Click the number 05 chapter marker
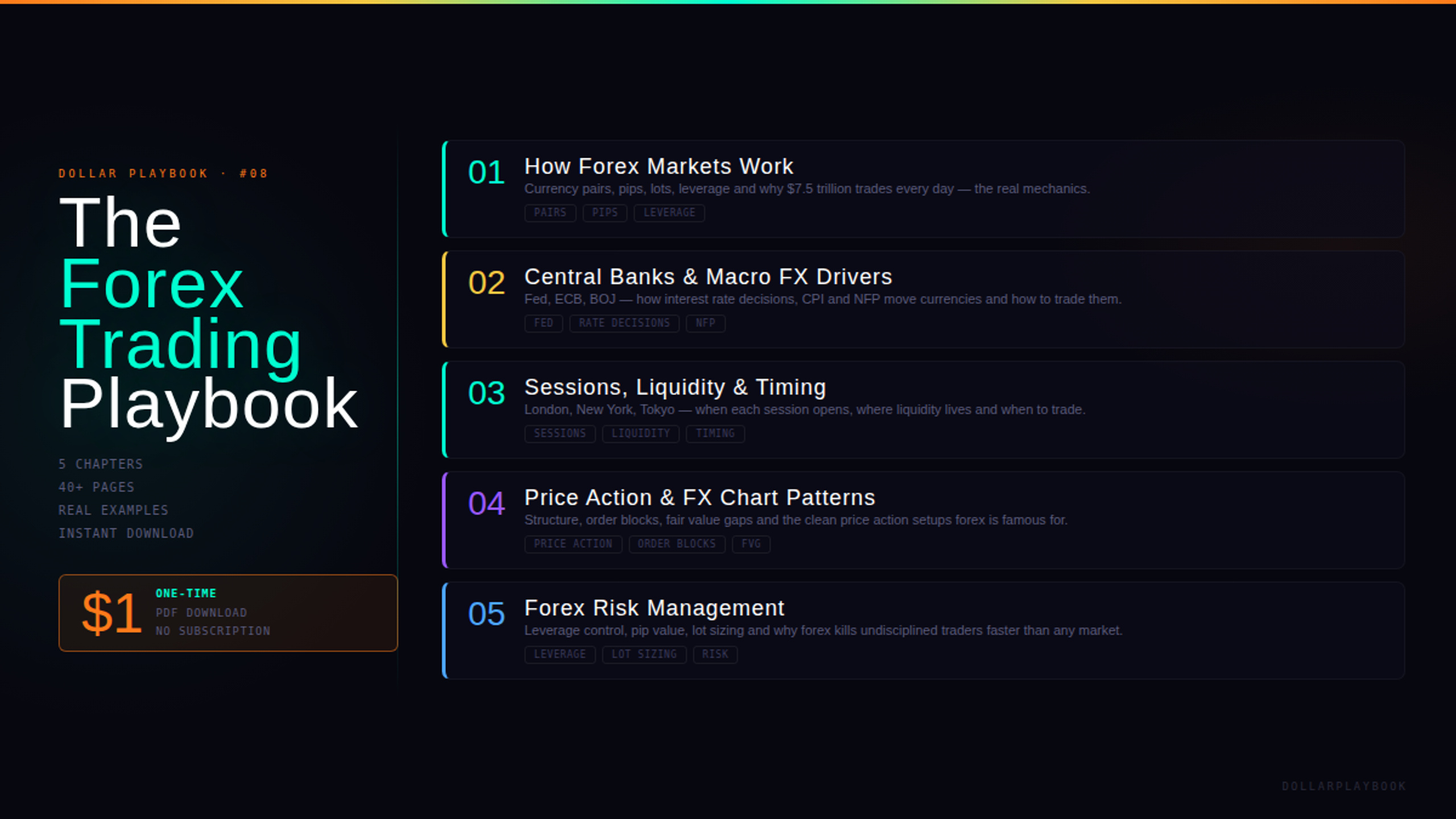The image size is (1456, 819). coord(486,614)
